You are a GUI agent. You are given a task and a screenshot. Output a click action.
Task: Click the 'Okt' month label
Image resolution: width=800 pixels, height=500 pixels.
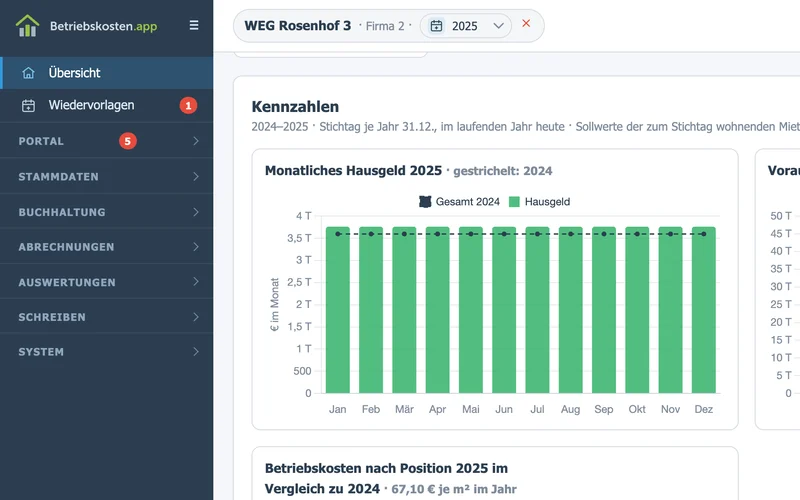637,409
